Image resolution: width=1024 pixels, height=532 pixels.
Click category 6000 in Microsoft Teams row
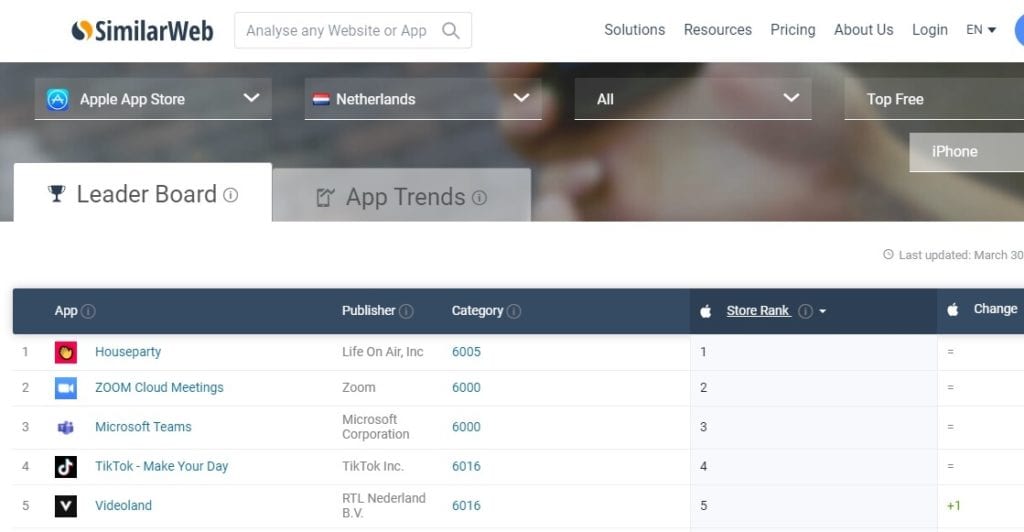pos(466,427)
